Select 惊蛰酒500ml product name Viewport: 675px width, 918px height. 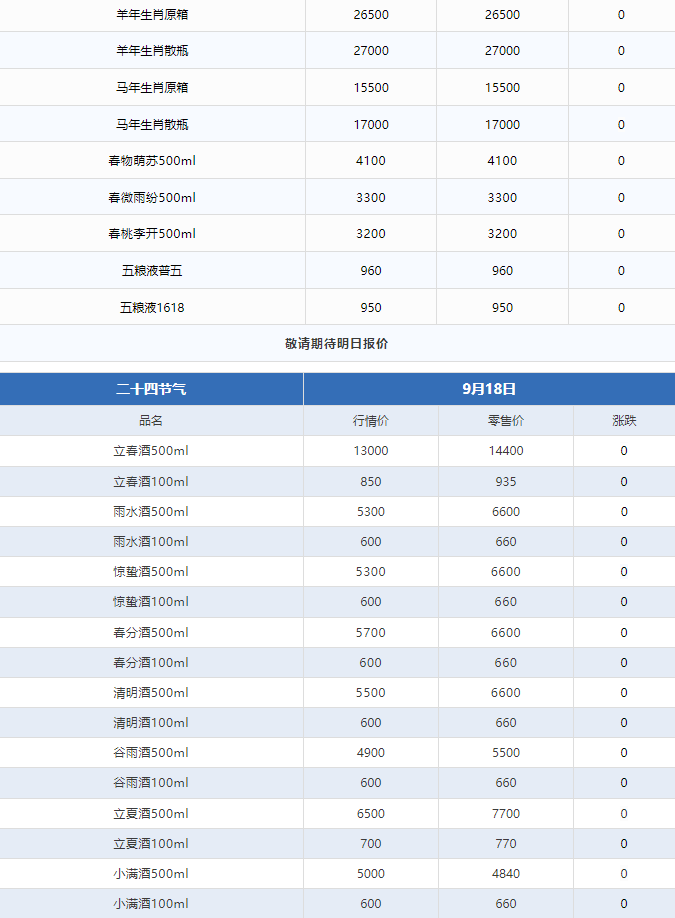click(151, 572)
